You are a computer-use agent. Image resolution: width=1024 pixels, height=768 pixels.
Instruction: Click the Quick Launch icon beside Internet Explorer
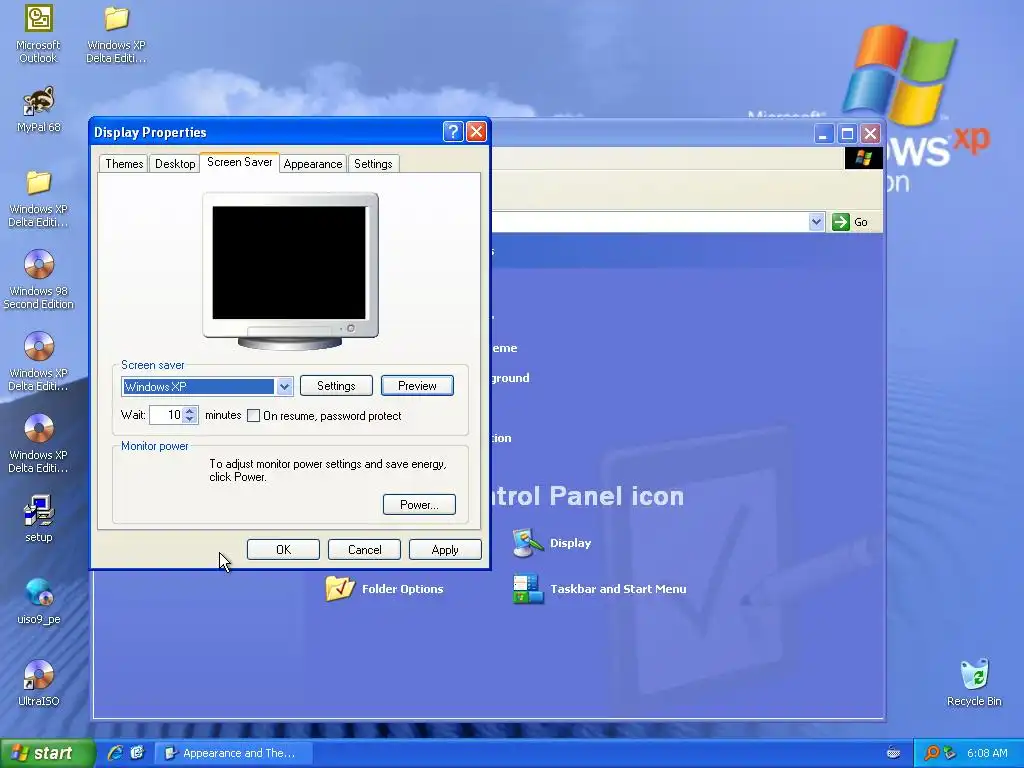tap(137, 753)
